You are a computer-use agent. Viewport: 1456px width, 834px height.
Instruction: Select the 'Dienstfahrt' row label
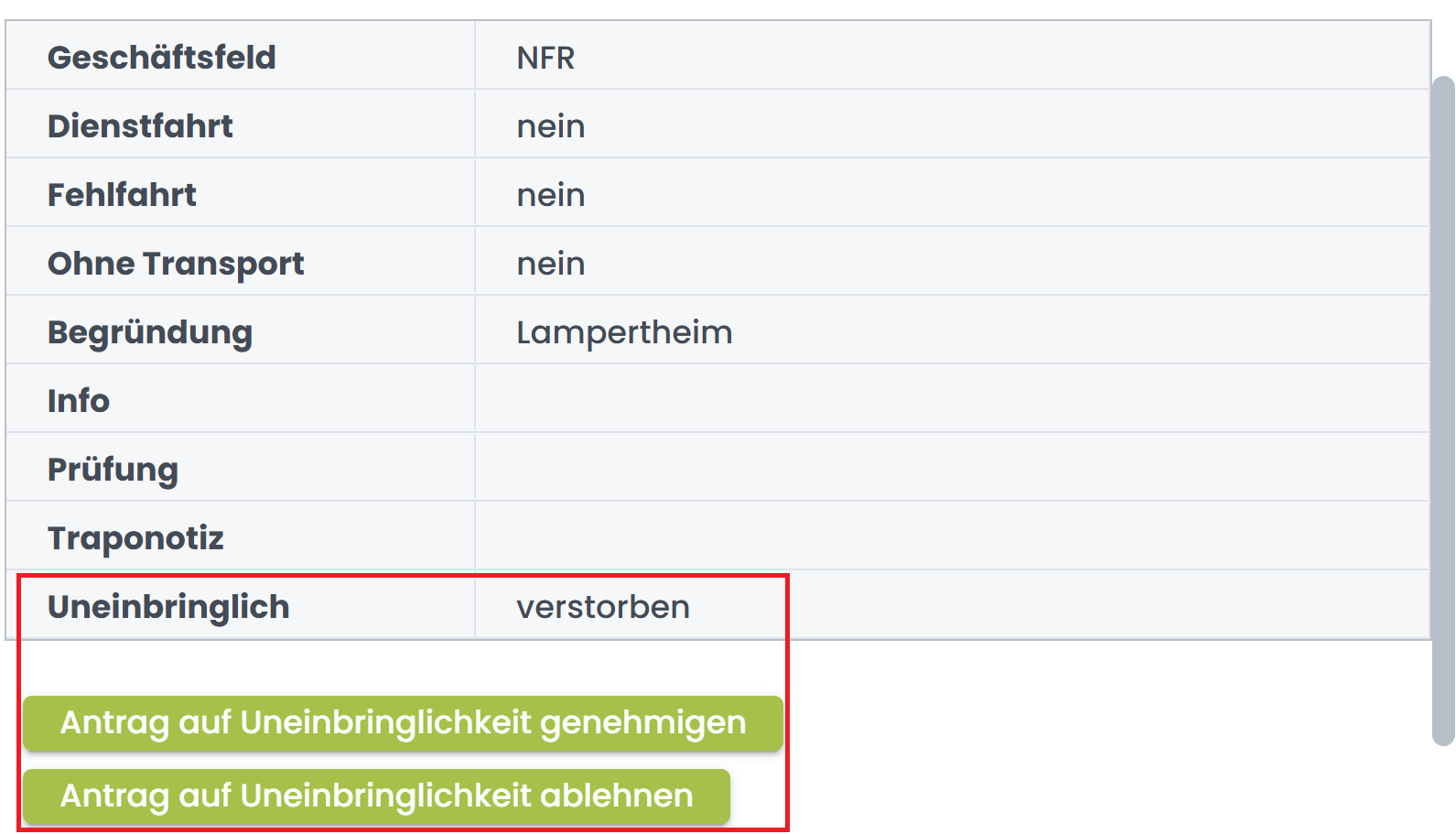pos(139,125)
